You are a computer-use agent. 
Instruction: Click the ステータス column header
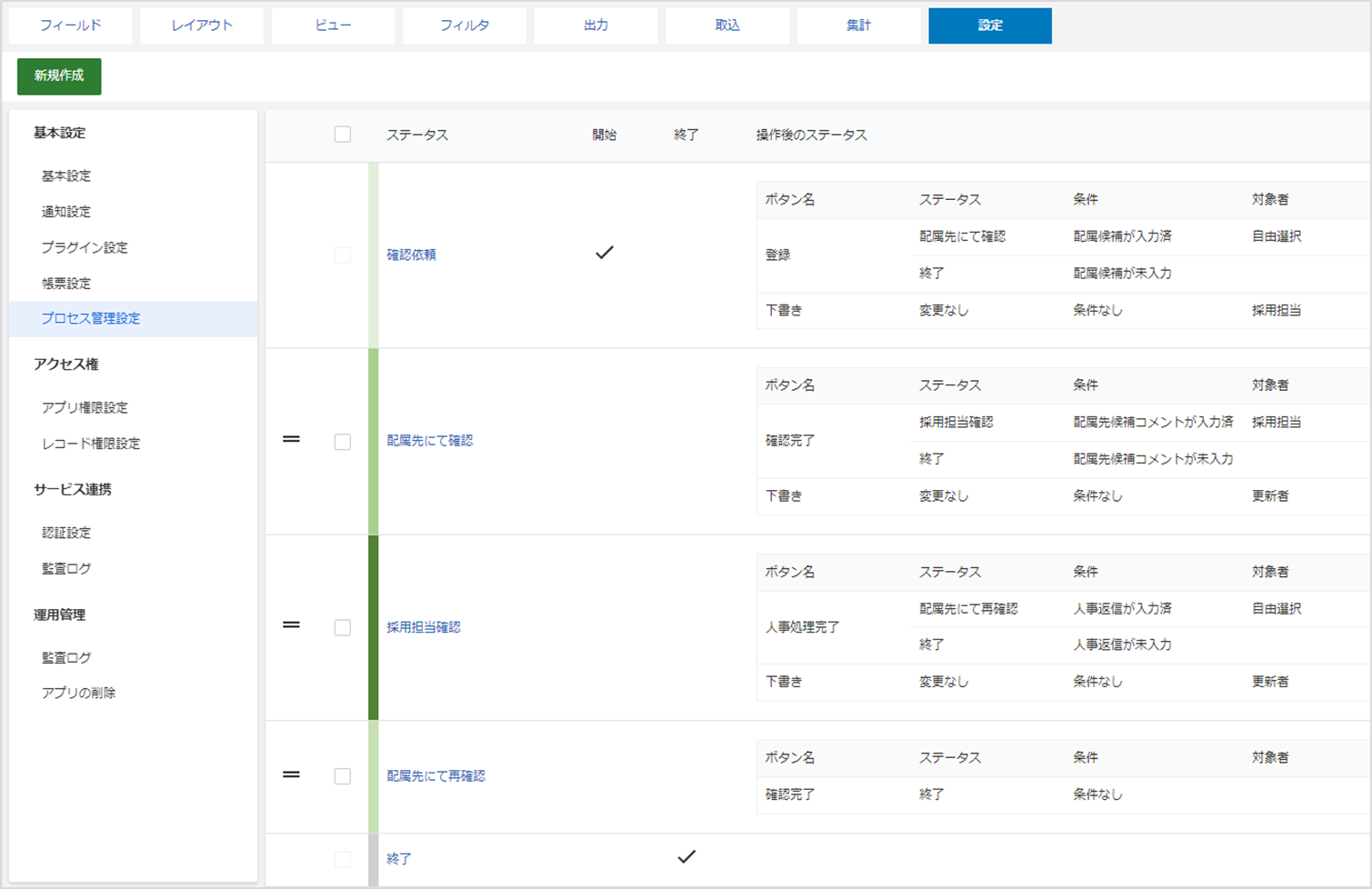417,135
